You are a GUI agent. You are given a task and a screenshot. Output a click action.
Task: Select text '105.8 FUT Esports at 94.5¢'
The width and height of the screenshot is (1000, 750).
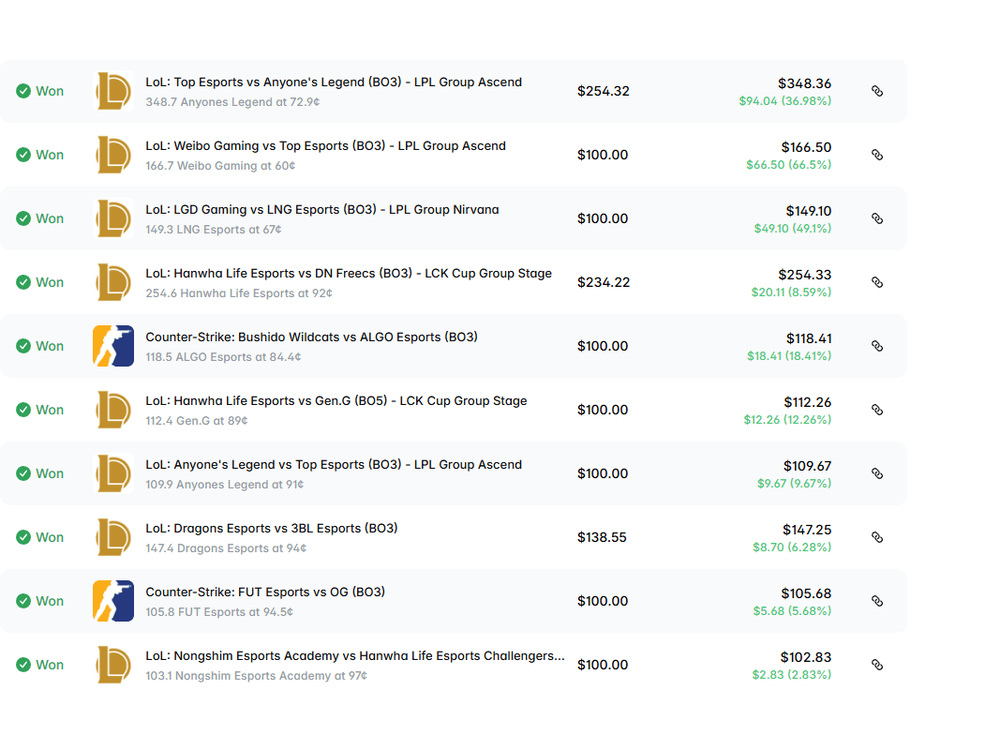click(x=219, y=612)
